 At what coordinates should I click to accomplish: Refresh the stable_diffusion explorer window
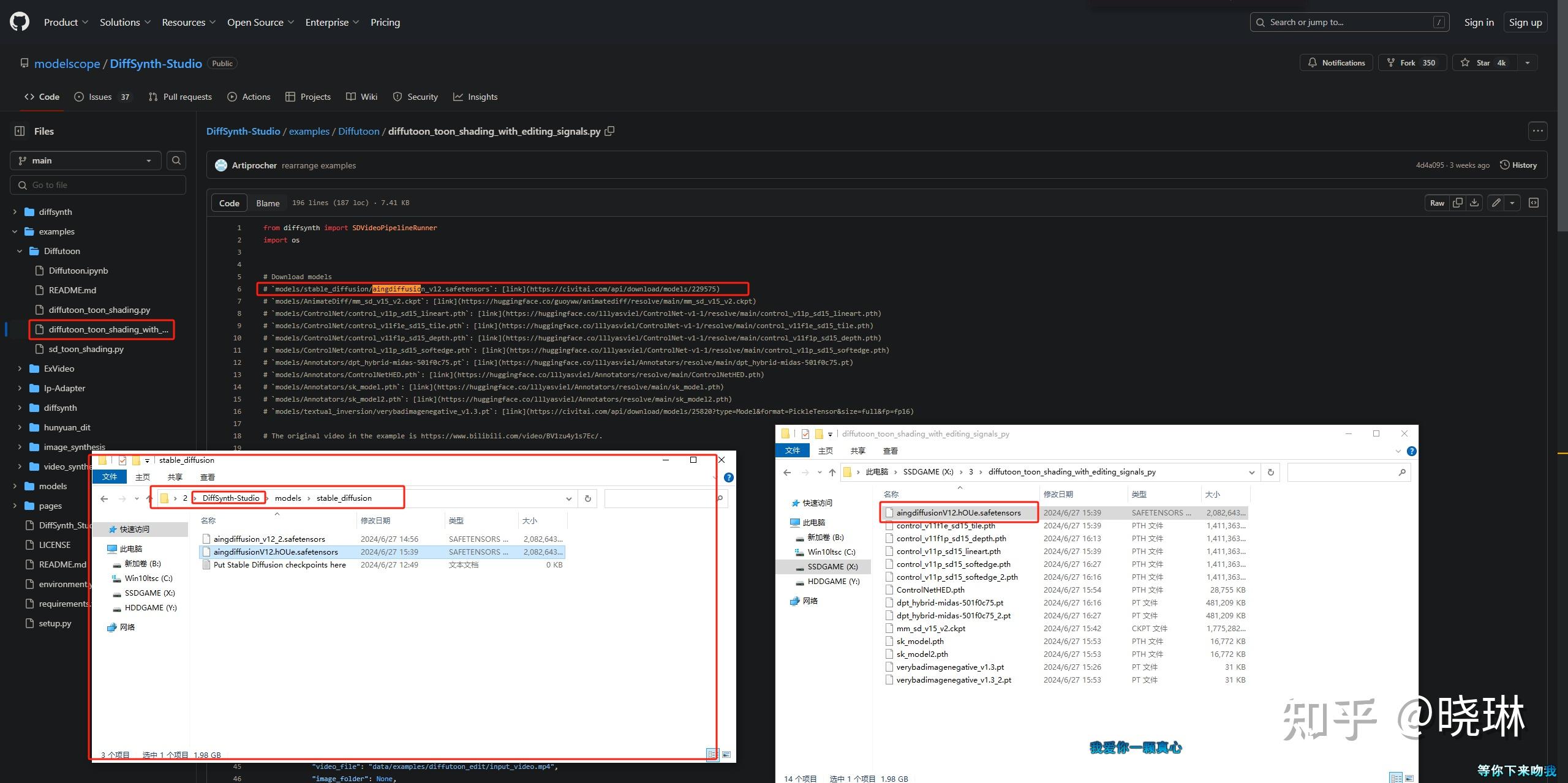tap(587, 498)
